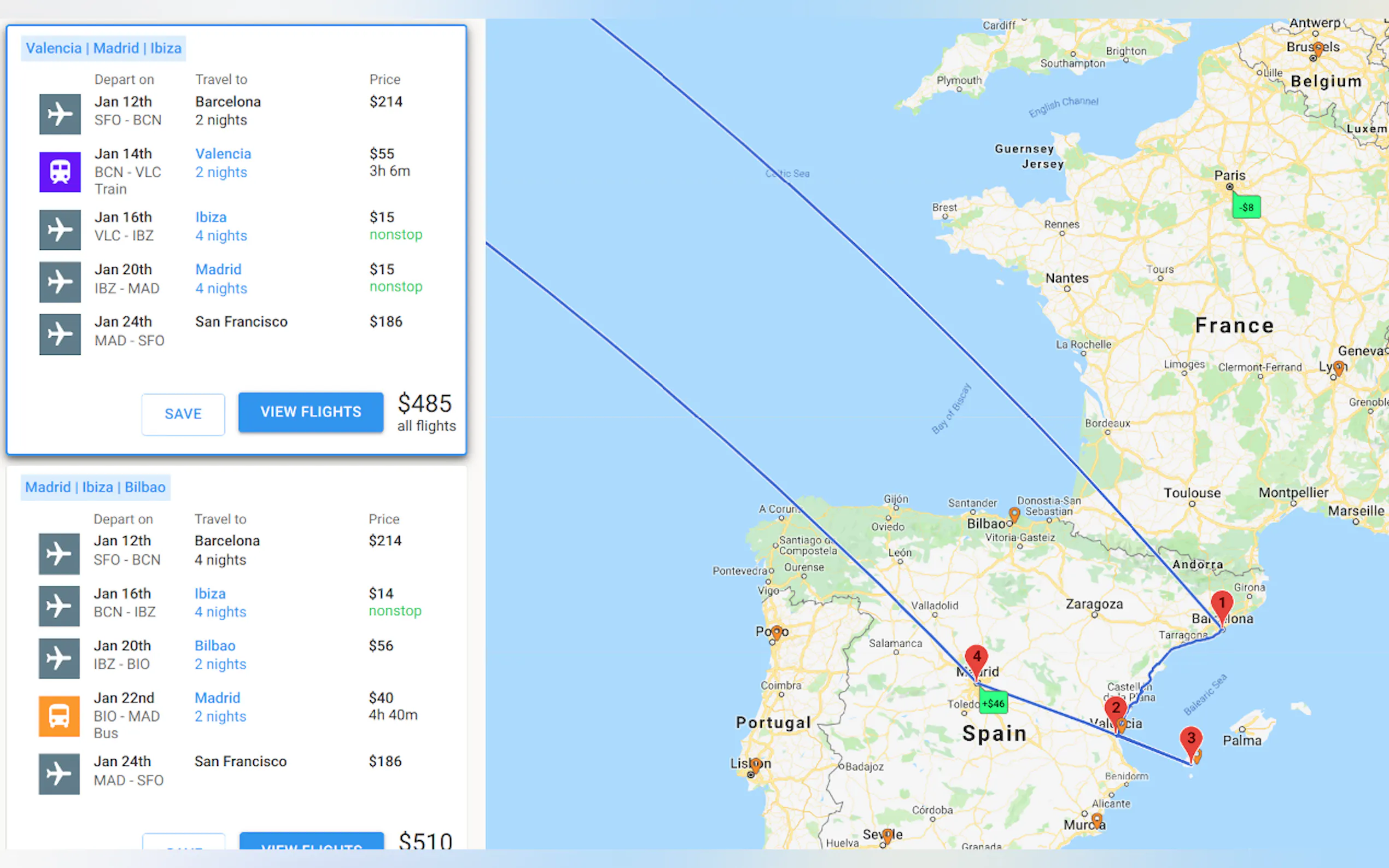Click the orange pin at Lisbon on map
This screenshot has height=868, width=1389.
click(756, 764)
